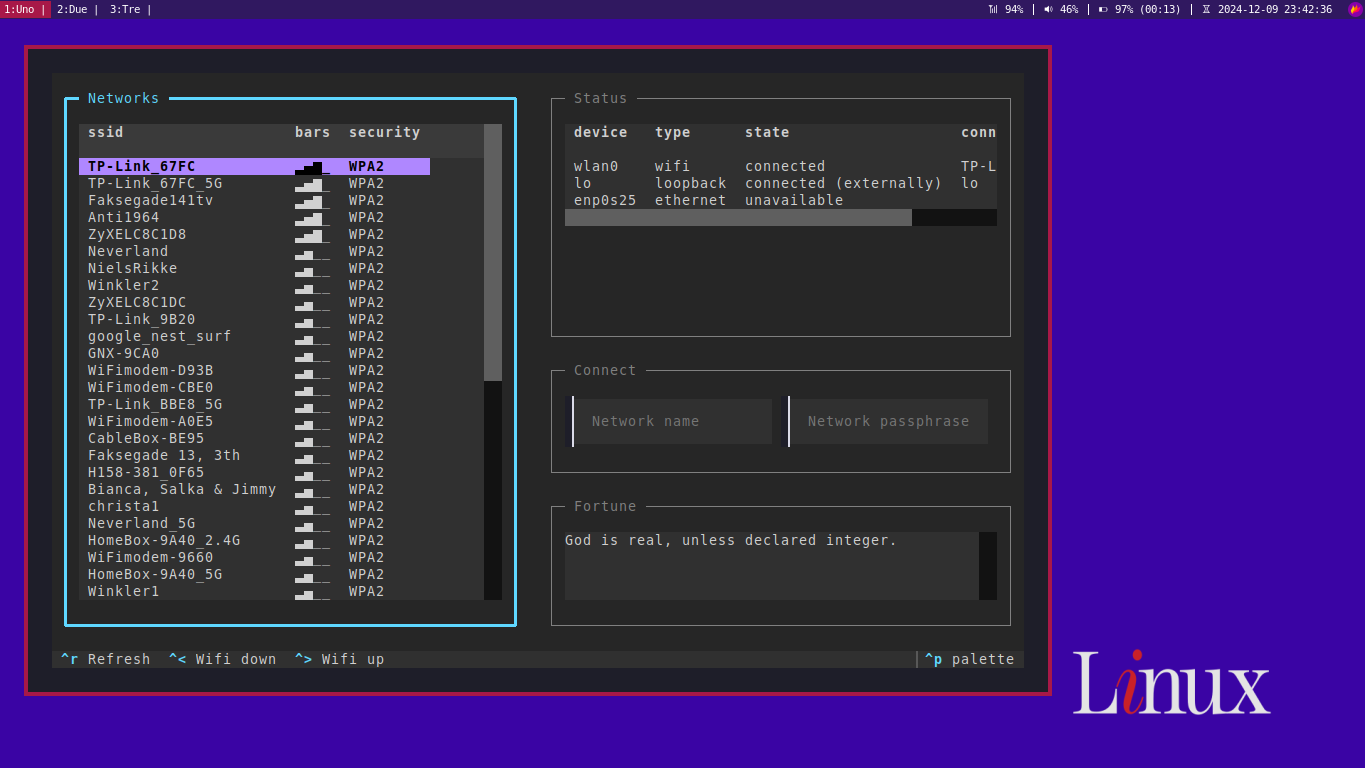Click signal bars of TP-Link_67FC_5G
1365x768 pixels.
coord(312,183)
